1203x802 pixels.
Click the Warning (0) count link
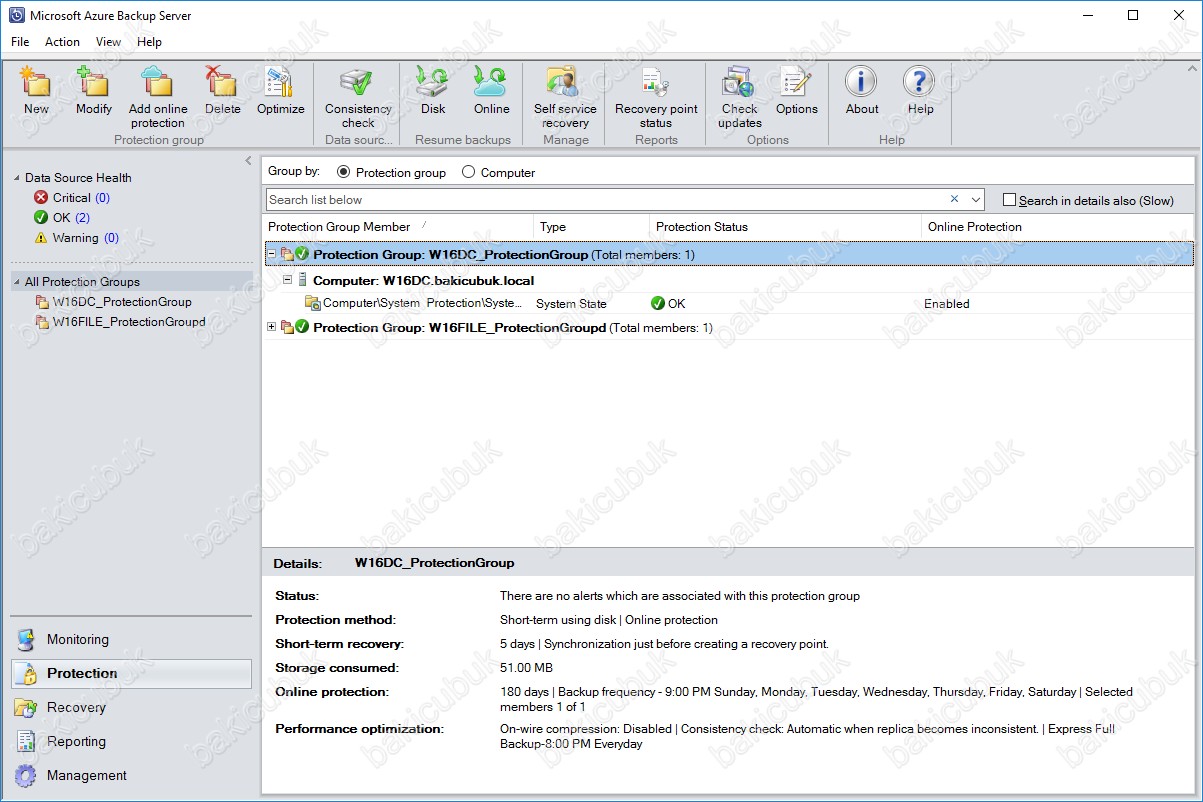point(111,238)
